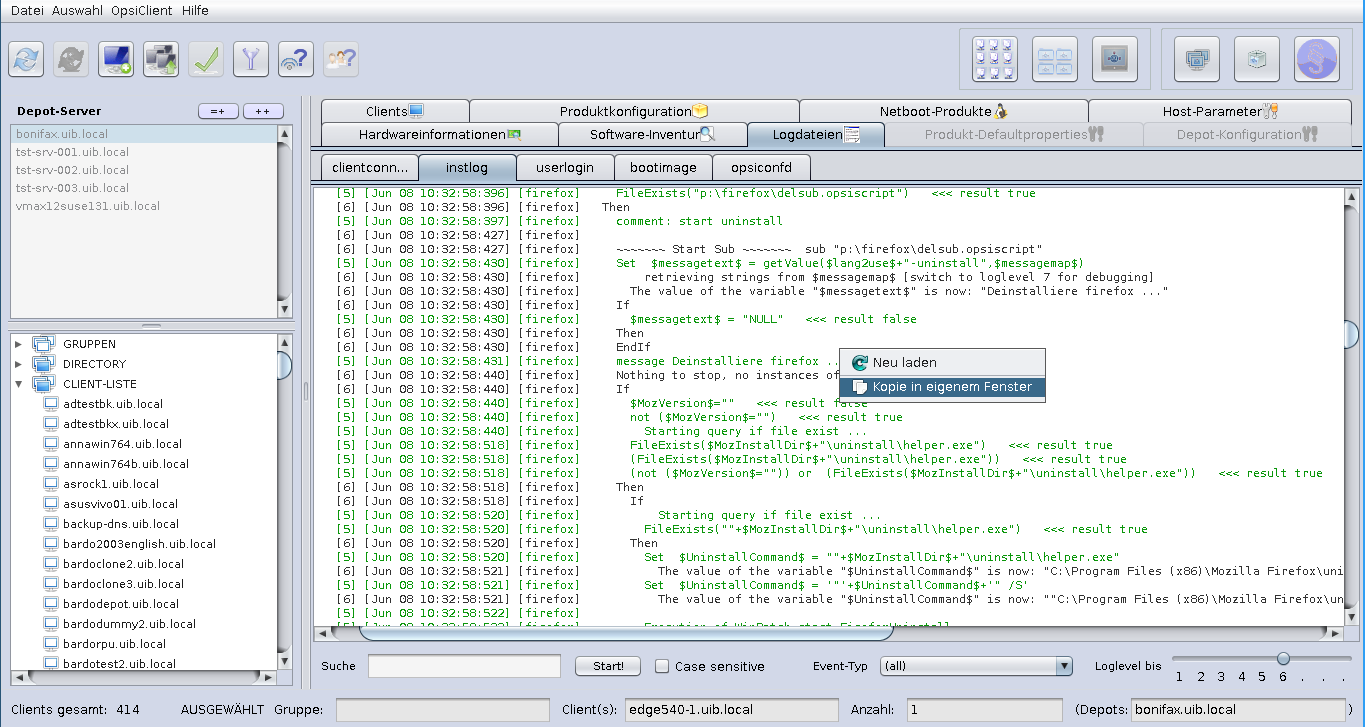This screenshot has width=1365, height=727.
Task: Open the Netboot-Produkte tab
Action: point(943,111)
